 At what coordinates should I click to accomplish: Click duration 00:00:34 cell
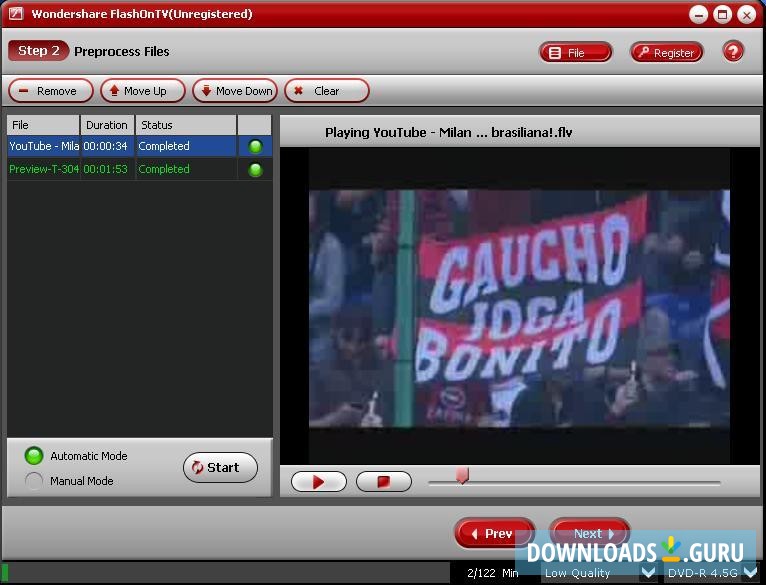pyautogui.click(x=106, y=146)
